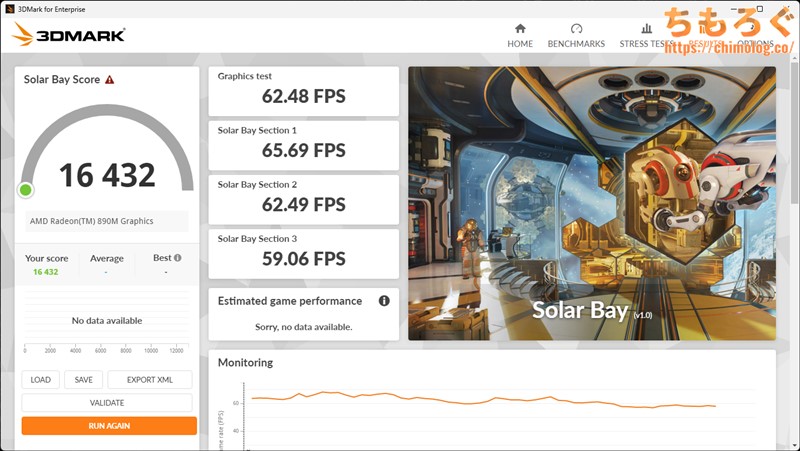Open the Stress Tests section
Viewport: 800px width, 451px height.
tap(645, 35)
